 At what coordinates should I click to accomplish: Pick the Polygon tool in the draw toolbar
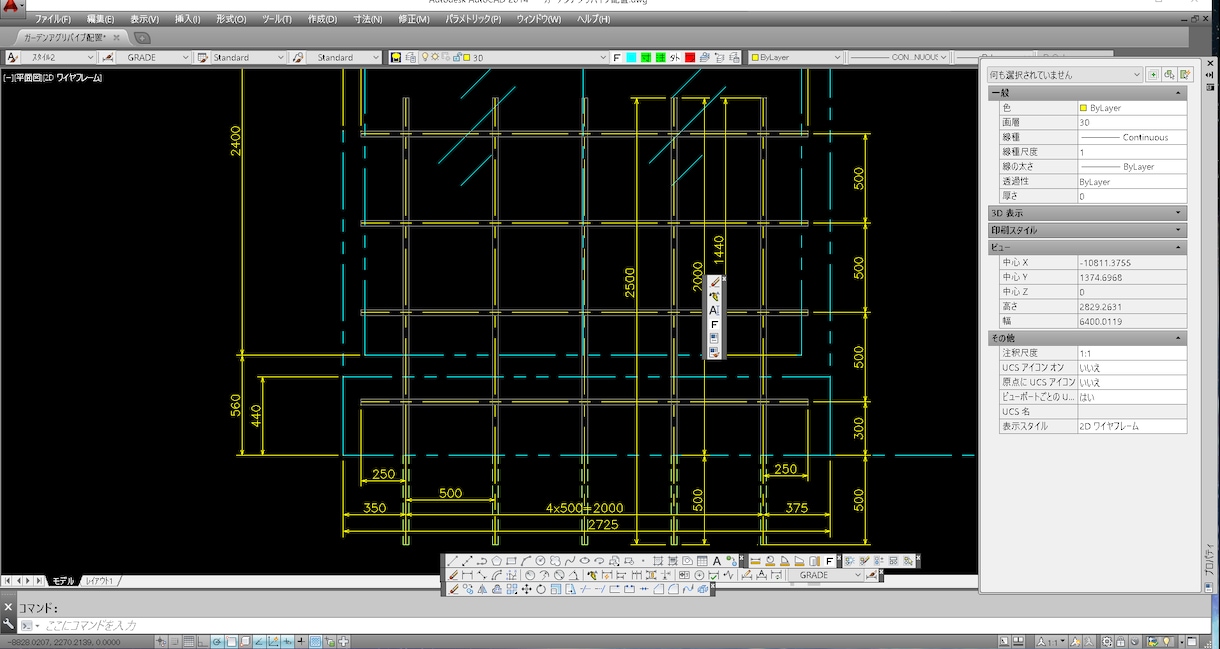coord(497,561)
